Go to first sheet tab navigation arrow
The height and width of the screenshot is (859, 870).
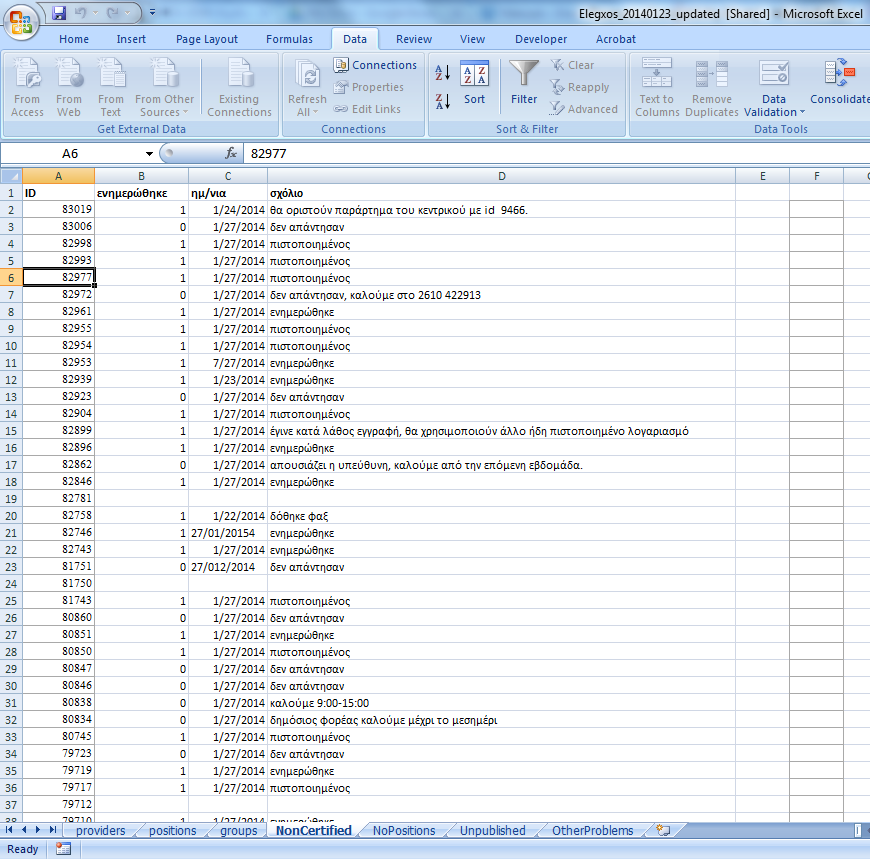coord(9,830)
